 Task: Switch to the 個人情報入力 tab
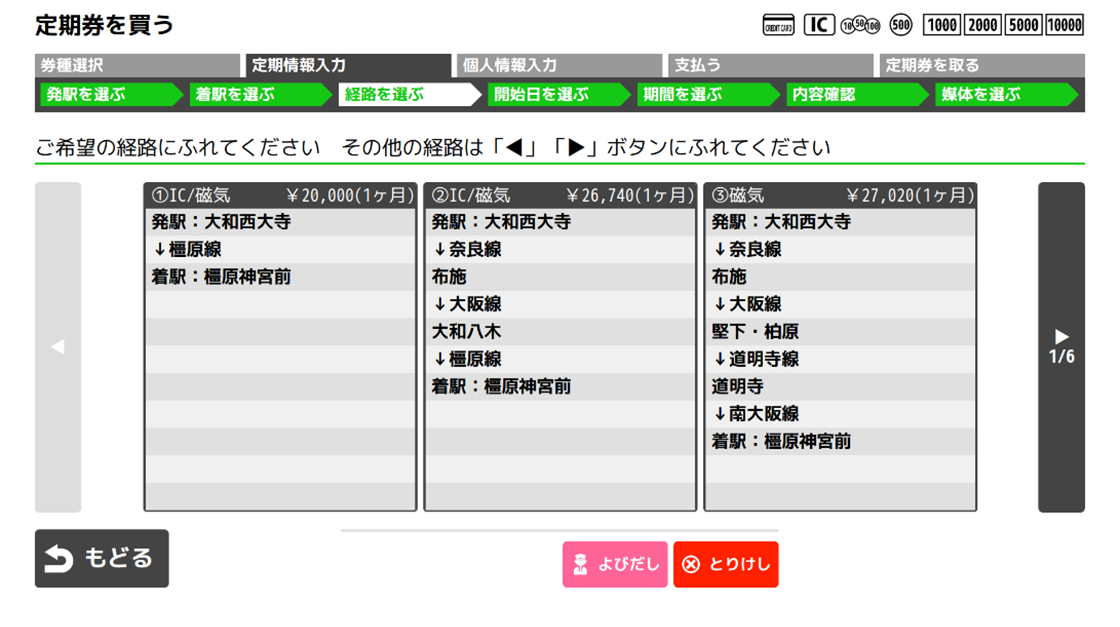point(559,66)
